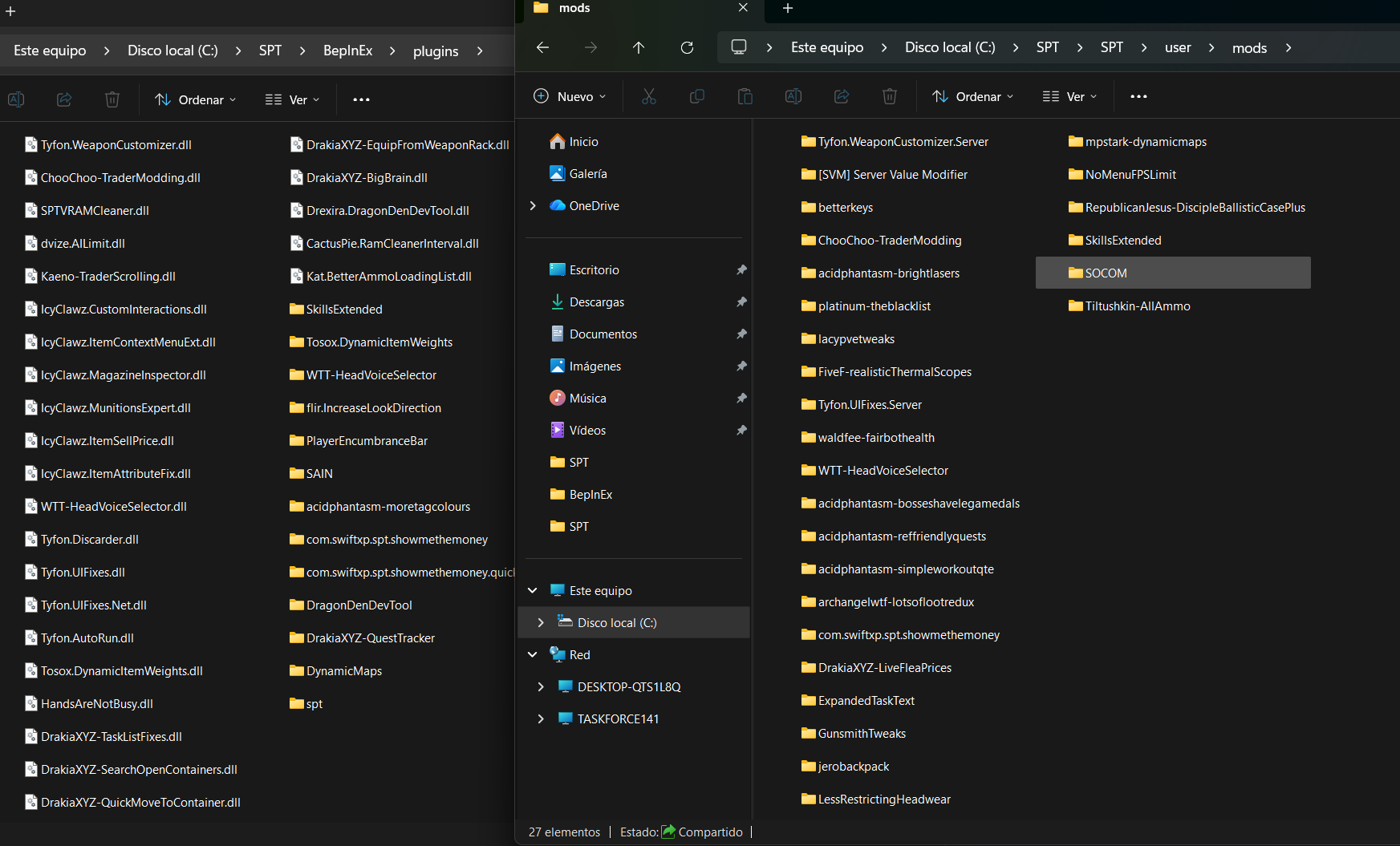The image size is (1400, 846).
Task: Click the Rename icon in the mods toolbar
Action: [x=793, y=96]
